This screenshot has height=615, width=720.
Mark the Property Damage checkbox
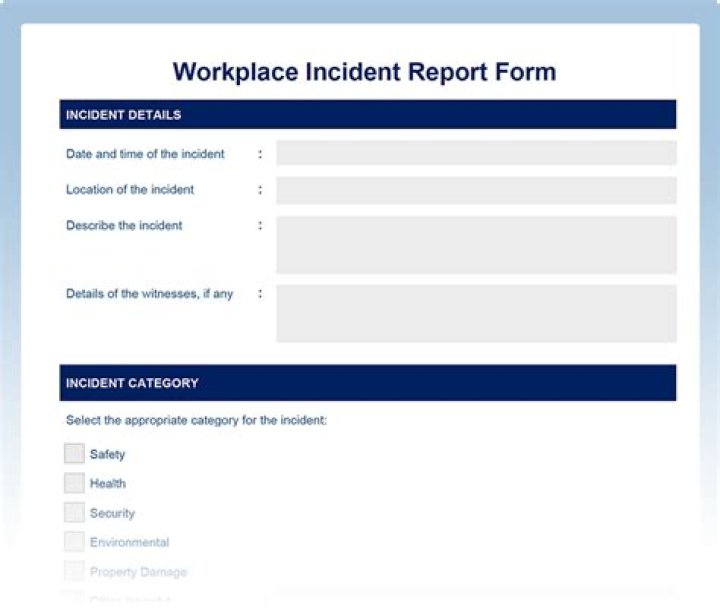pos(74,572)
